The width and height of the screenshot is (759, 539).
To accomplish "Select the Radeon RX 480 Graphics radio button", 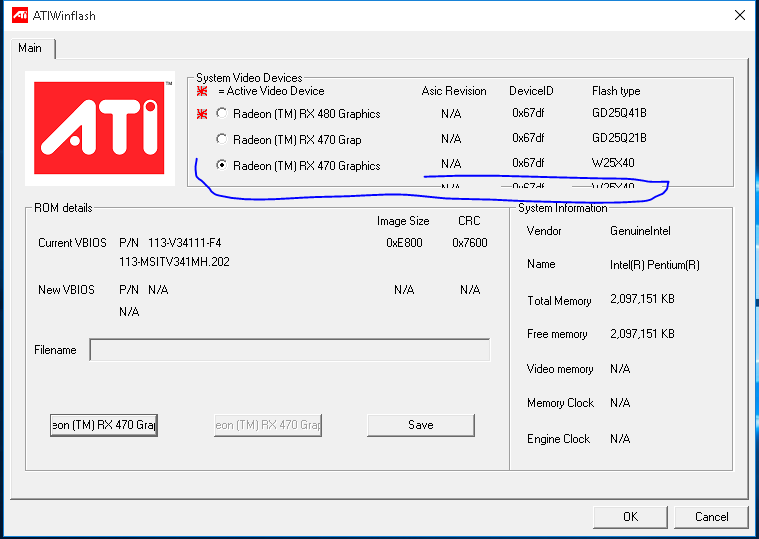I will coord(222,114).
